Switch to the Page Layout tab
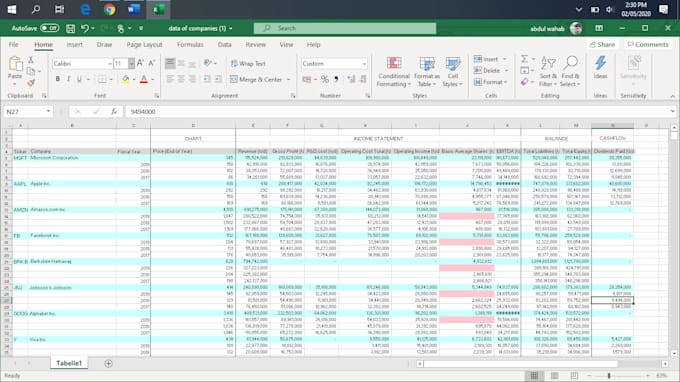 point(144,45)
